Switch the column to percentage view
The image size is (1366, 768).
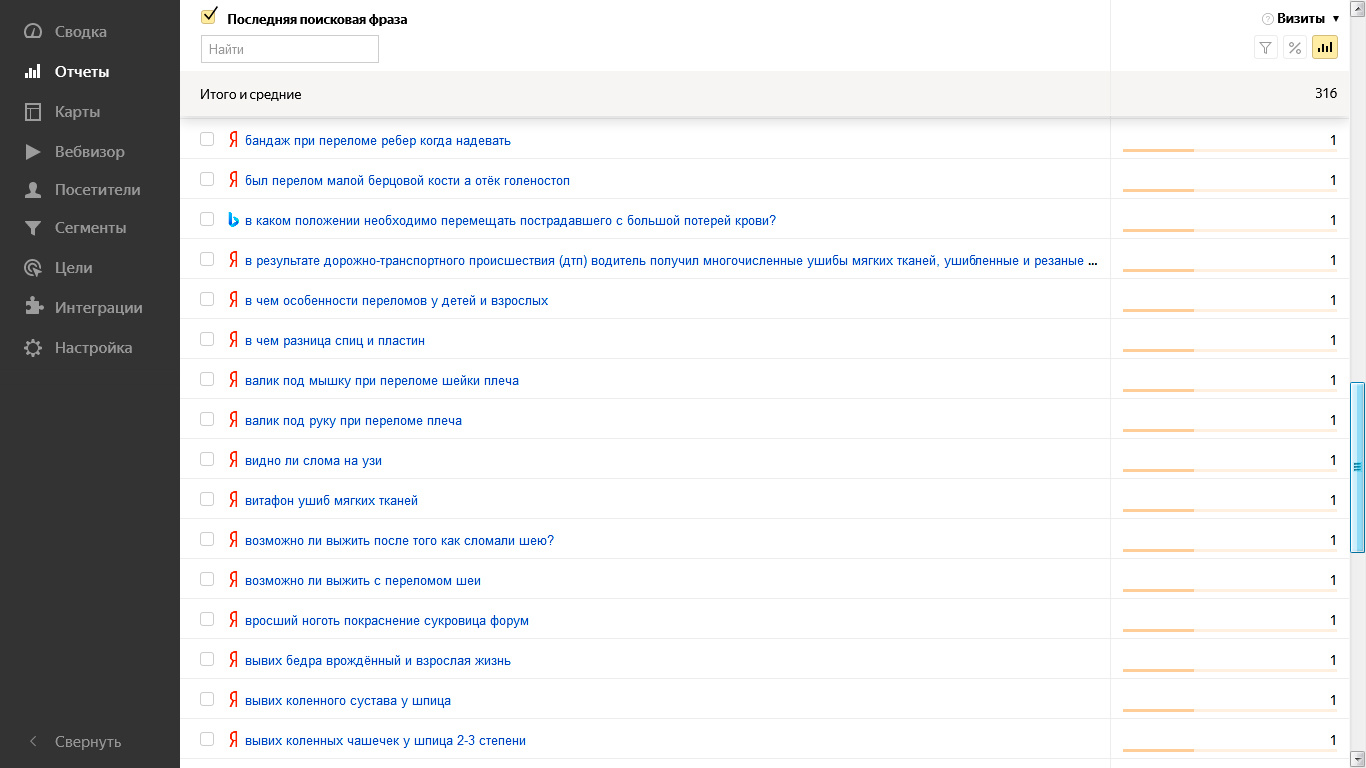tap(1295, 48)
